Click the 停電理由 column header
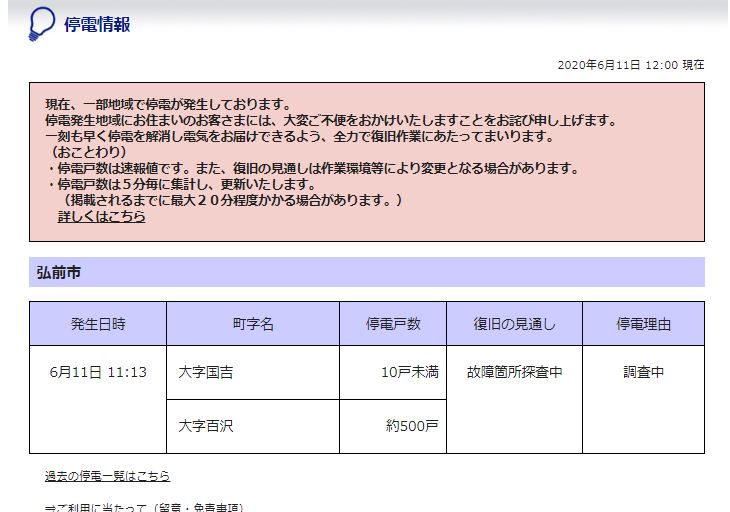Viewport: 730px width, 512px height. 643,323
